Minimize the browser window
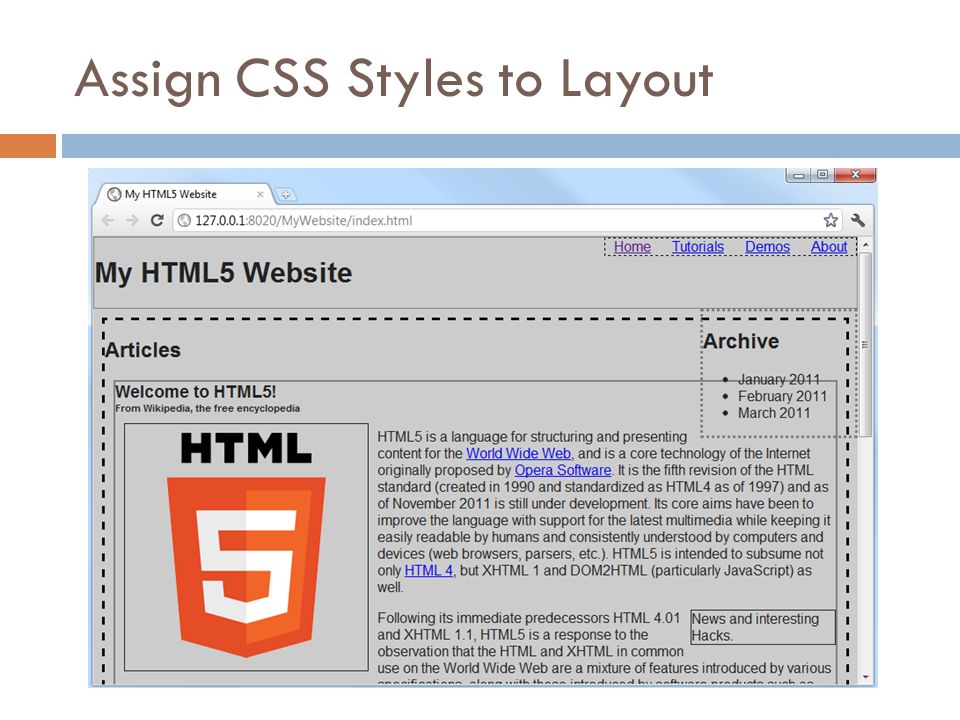This screenshot has width=960, height=720. 798,175
